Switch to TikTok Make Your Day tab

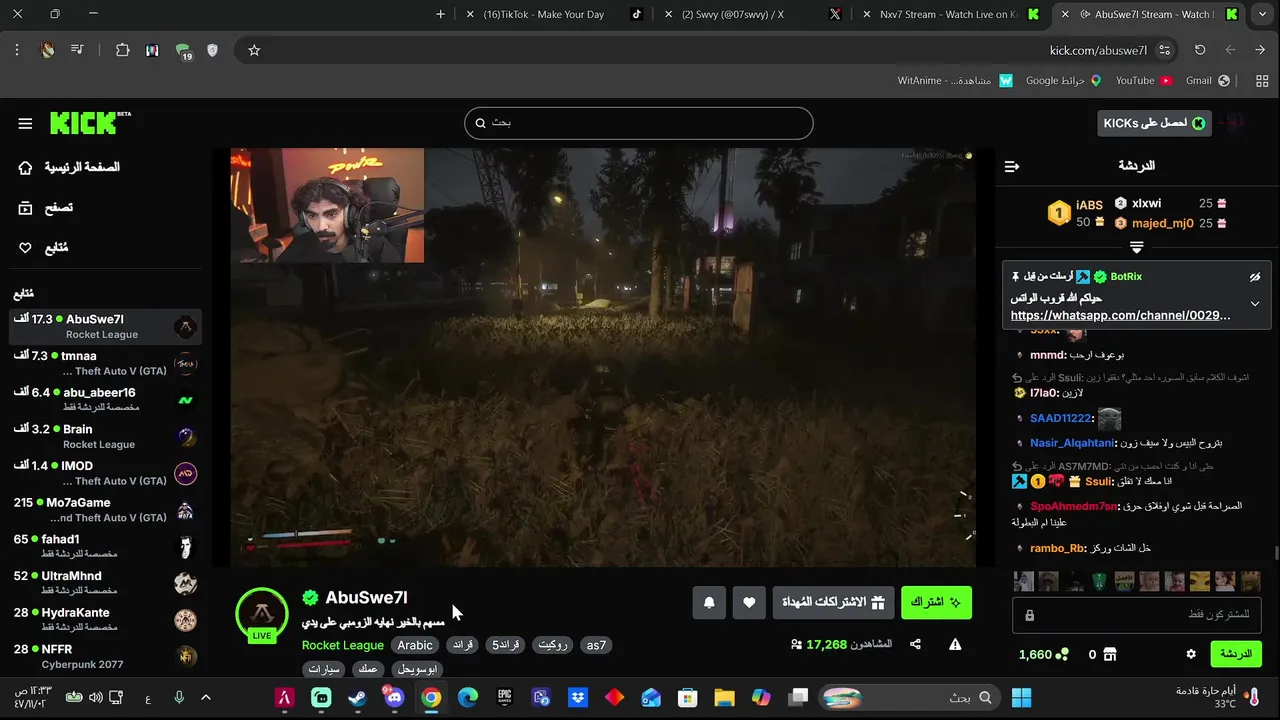555,14
